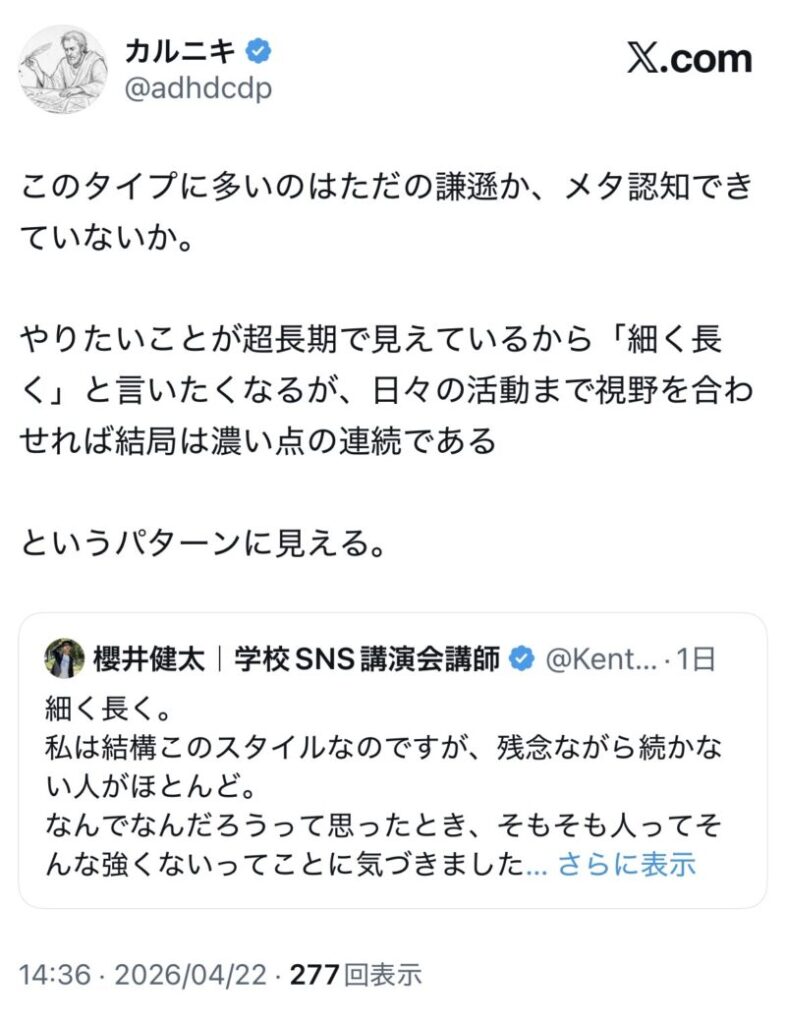
Task: Open the 277 回表示 view count
Action: click(x=355, y=972)
